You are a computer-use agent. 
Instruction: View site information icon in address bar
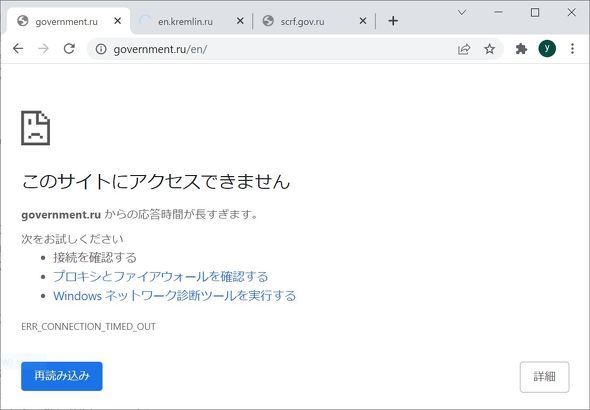coord(101,49)
